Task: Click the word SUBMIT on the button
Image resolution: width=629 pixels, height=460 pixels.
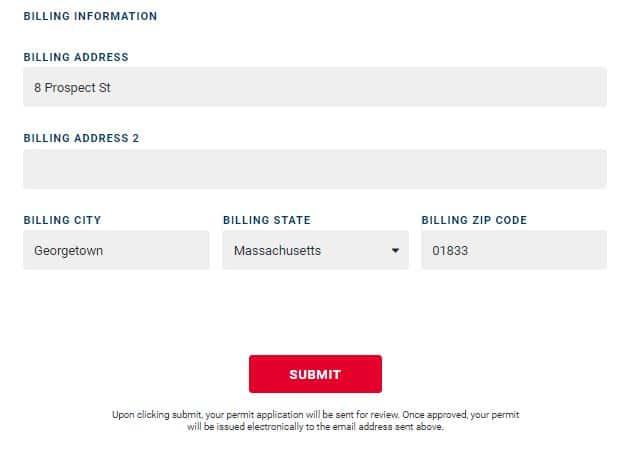Action: [x=315, y=375]
